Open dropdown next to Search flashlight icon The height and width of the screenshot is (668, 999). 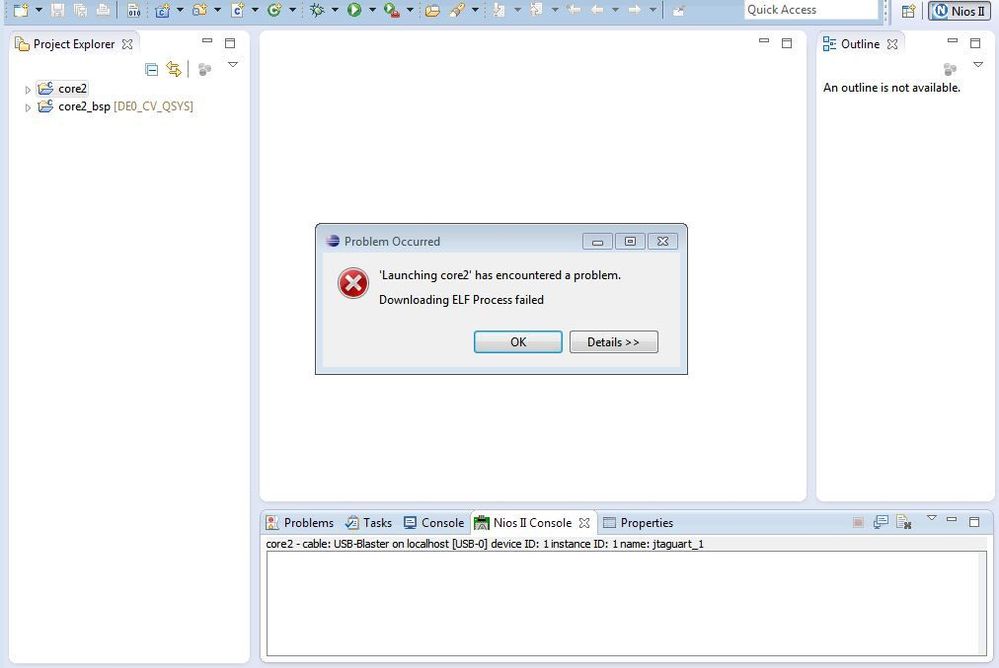[475, 10]
